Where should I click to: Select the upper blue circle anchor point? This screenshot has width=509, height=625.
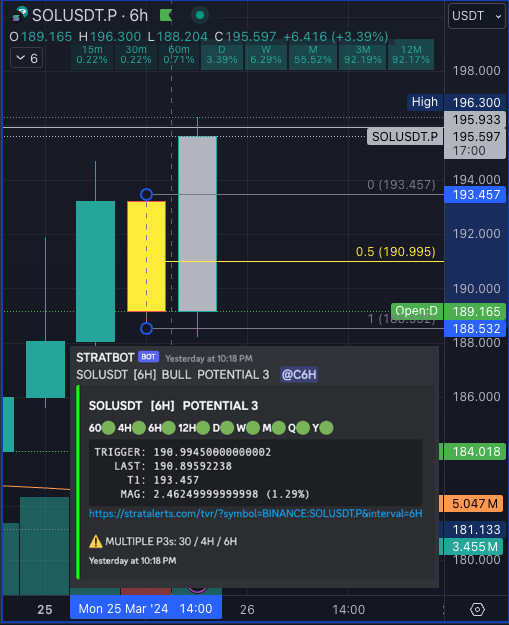(x=146, y=195)
